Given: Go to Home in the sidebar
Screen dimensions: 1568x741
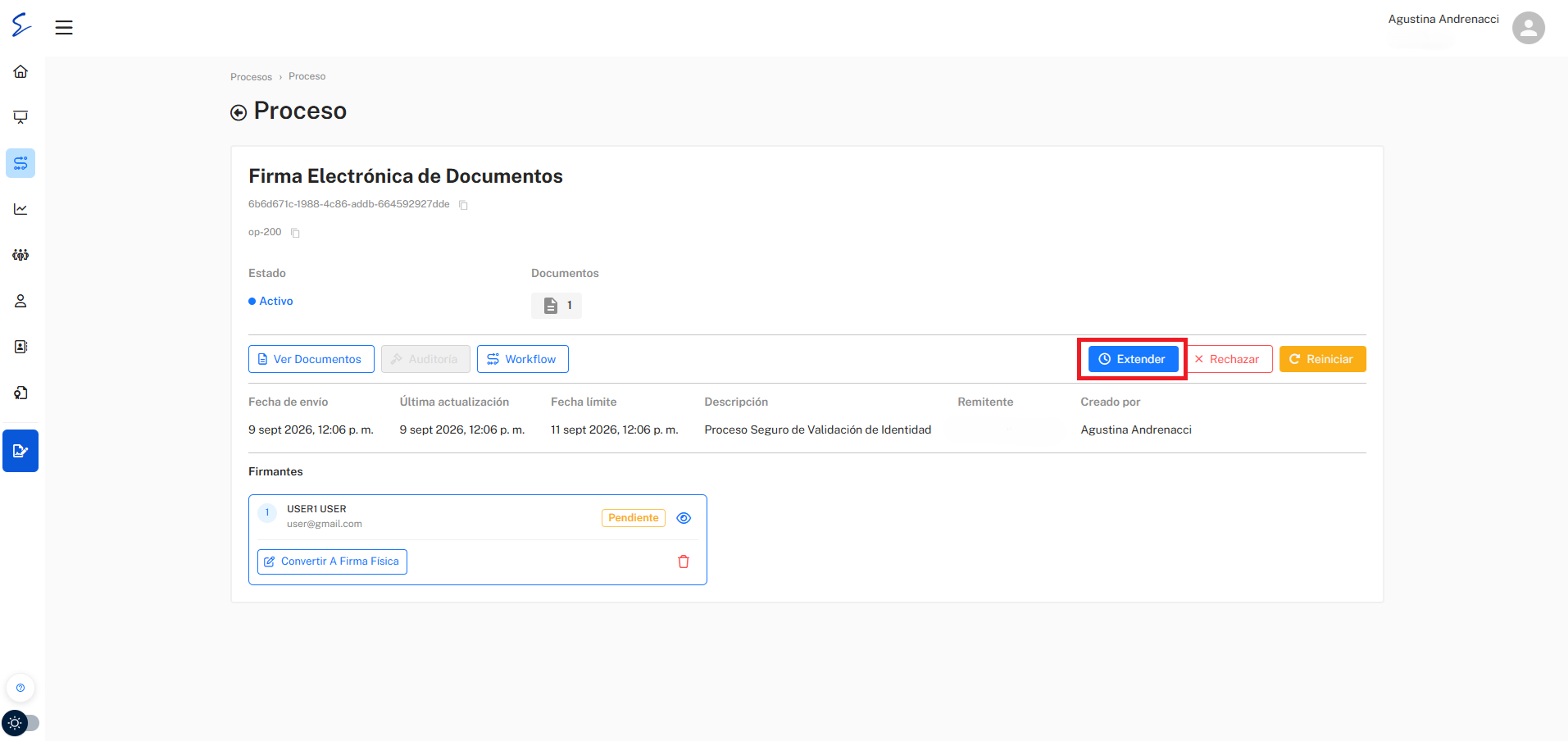Looking at the screenshot, I should pyautogui.click(x=20, y=71).
